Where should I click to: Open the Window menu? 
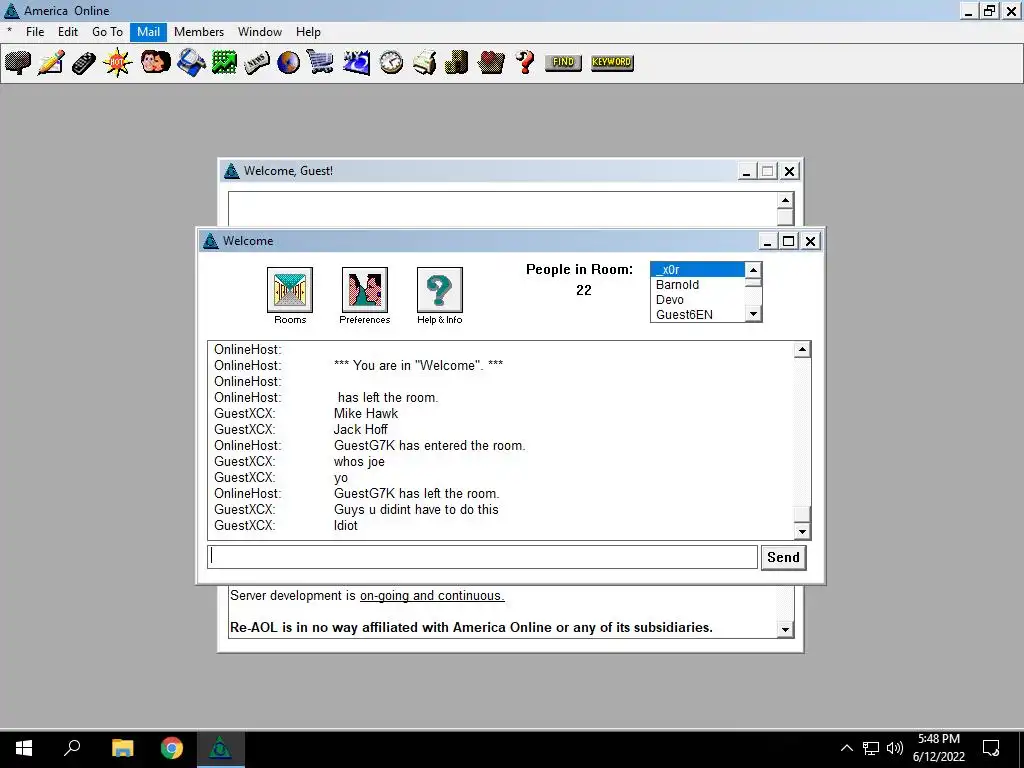[x=260, y=32]
